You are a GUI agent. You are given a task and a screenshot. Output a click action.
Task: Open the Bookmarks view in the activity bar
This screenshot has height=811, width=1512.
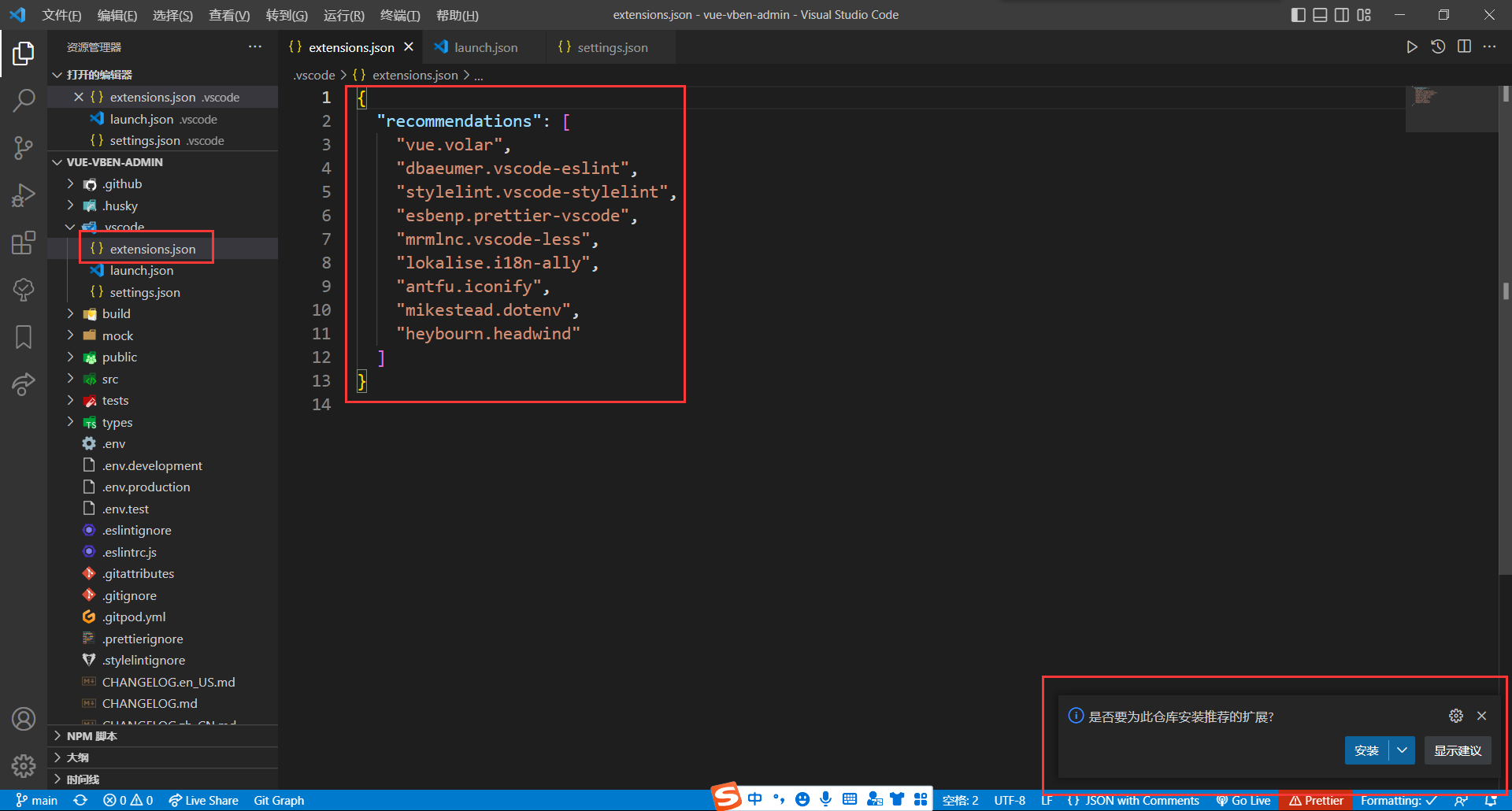(x=24, y=337)
